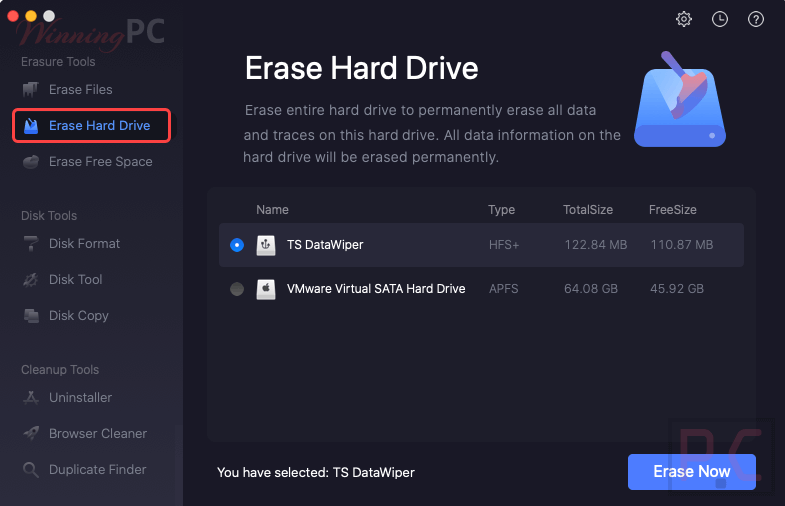The width and height of the screenshot is (785, 506).
Task: Go to Disk Tool
Action: pos(76,279)
